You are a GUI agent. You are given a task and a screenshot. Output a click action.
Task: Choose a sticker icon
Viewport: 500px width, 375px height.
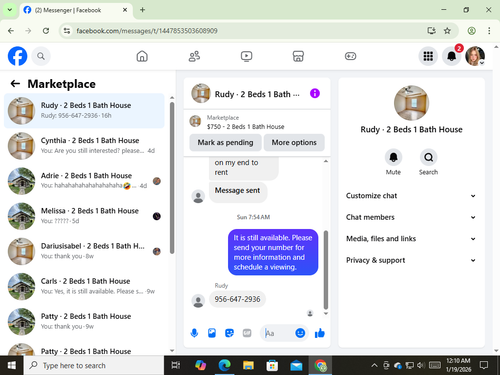229,333
